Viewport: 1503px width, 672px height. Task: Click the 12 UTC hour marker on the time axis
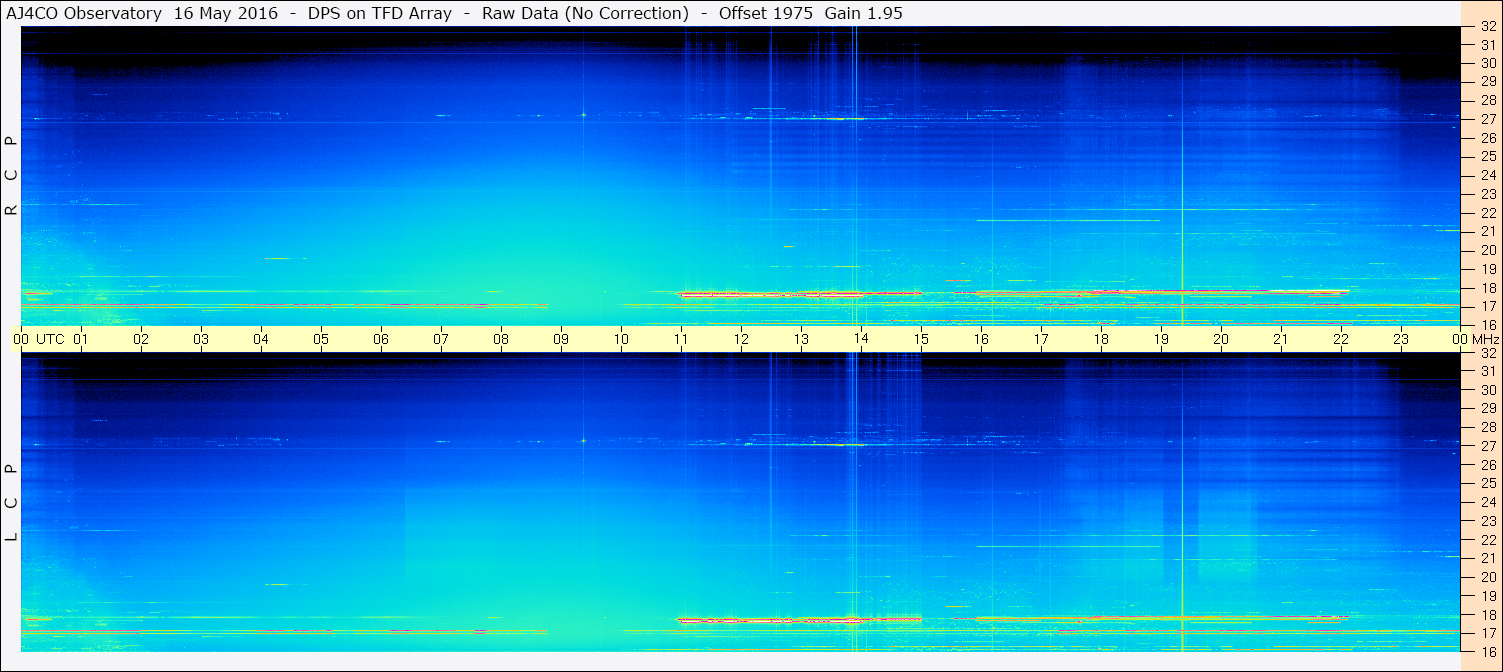[x=741, y=339]
